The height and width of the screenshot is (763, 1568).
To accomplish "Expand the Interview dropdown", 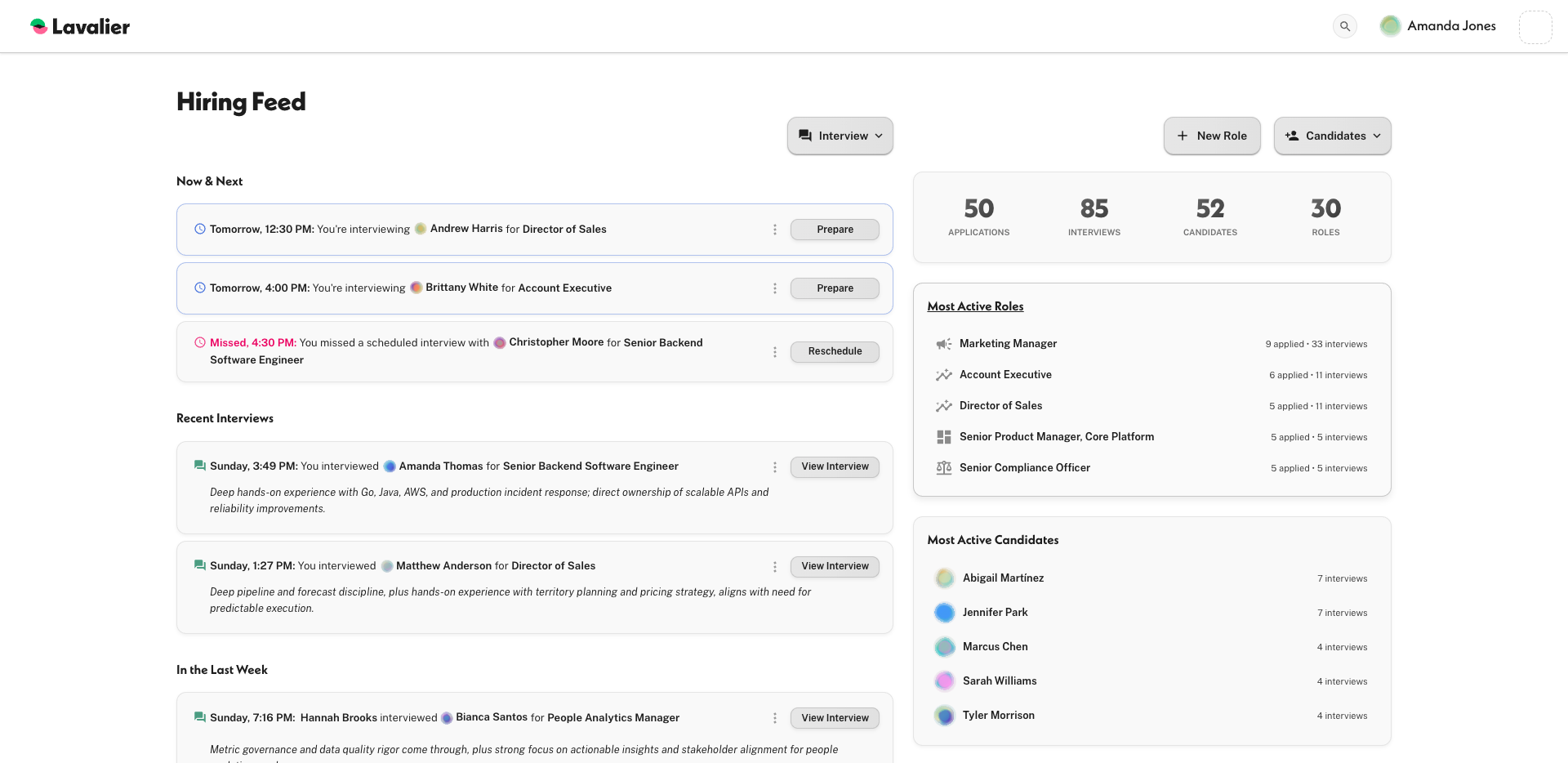I will point(840,136).
